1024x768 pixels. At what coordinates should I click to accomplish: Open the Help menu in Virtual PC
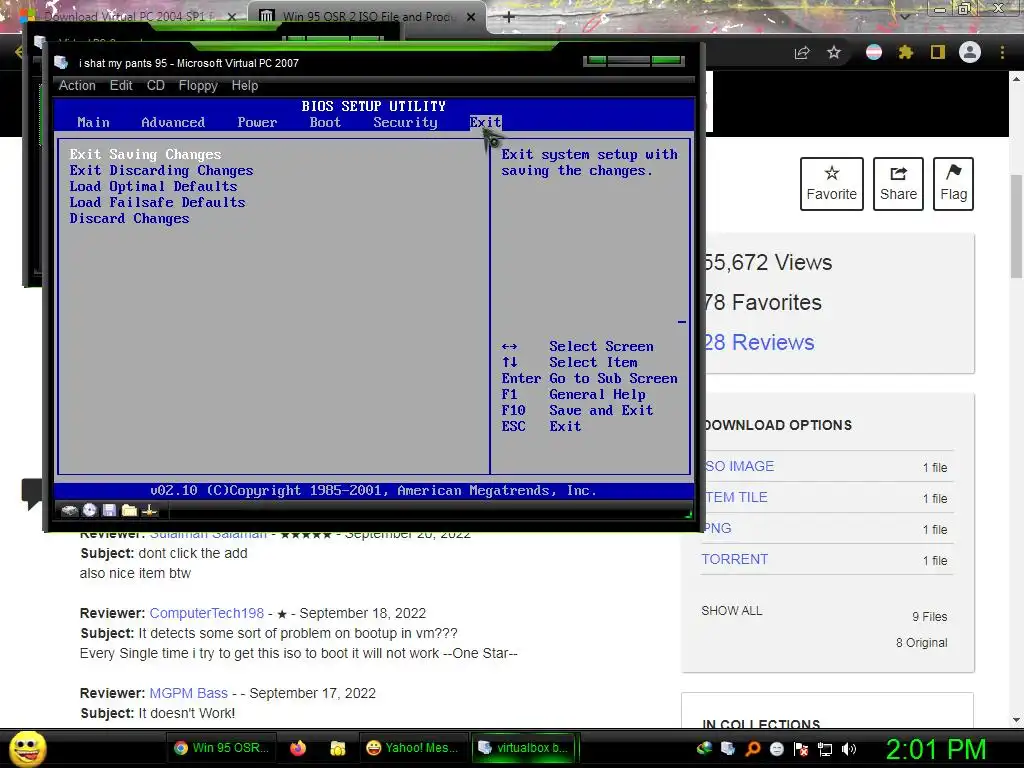(245, 86)
